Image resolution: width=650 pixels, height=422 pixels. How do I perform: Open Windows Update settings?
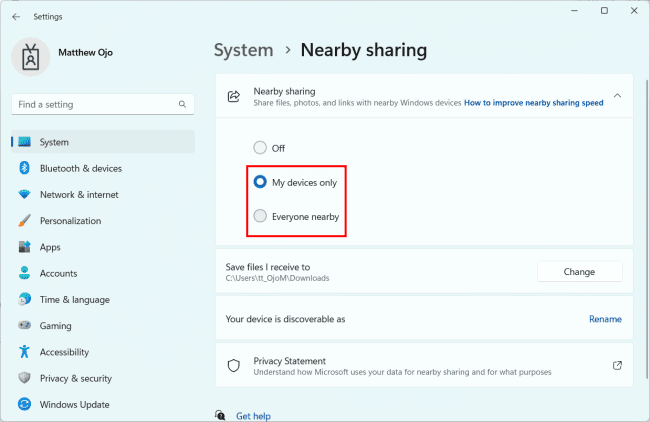click(x=75, y=405)
